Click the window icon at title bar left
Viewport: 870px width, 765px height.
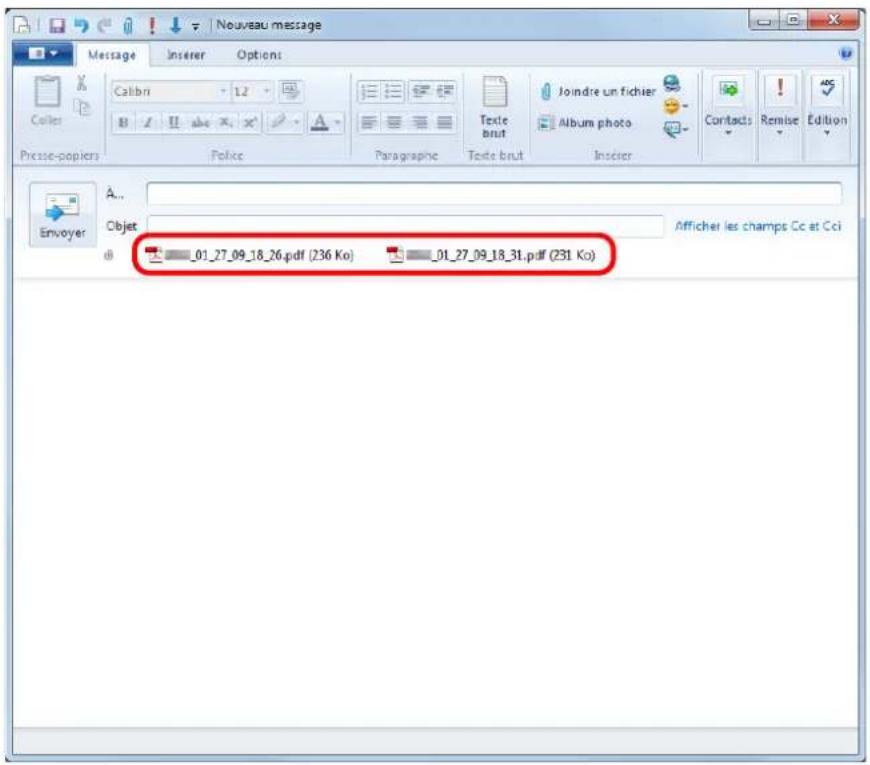click(22, 25)
